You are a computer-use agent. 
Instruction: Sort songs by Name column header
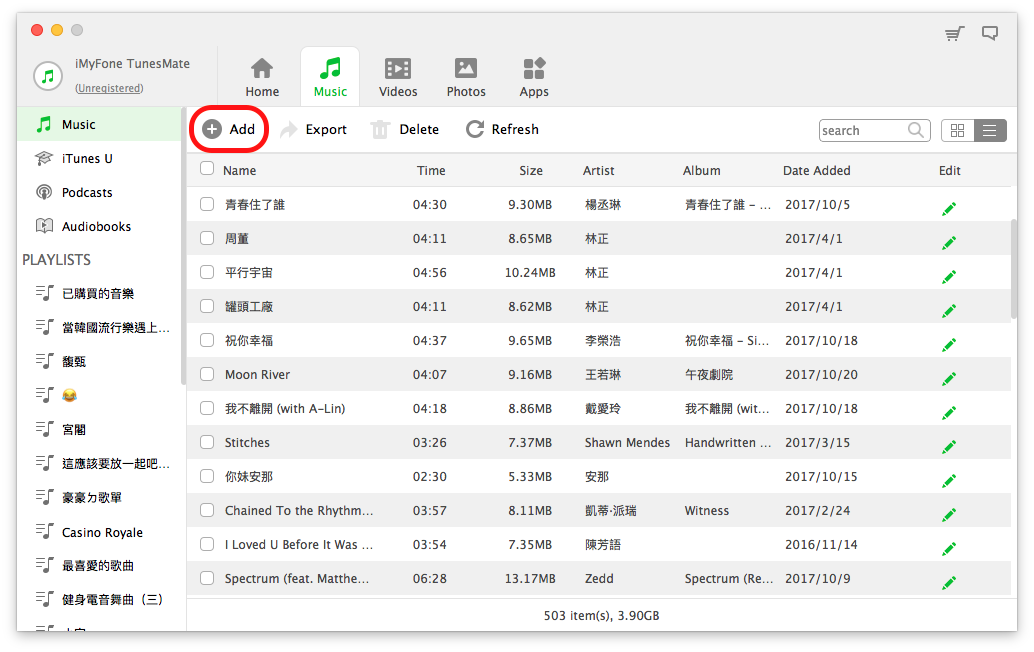click(239, 171)
